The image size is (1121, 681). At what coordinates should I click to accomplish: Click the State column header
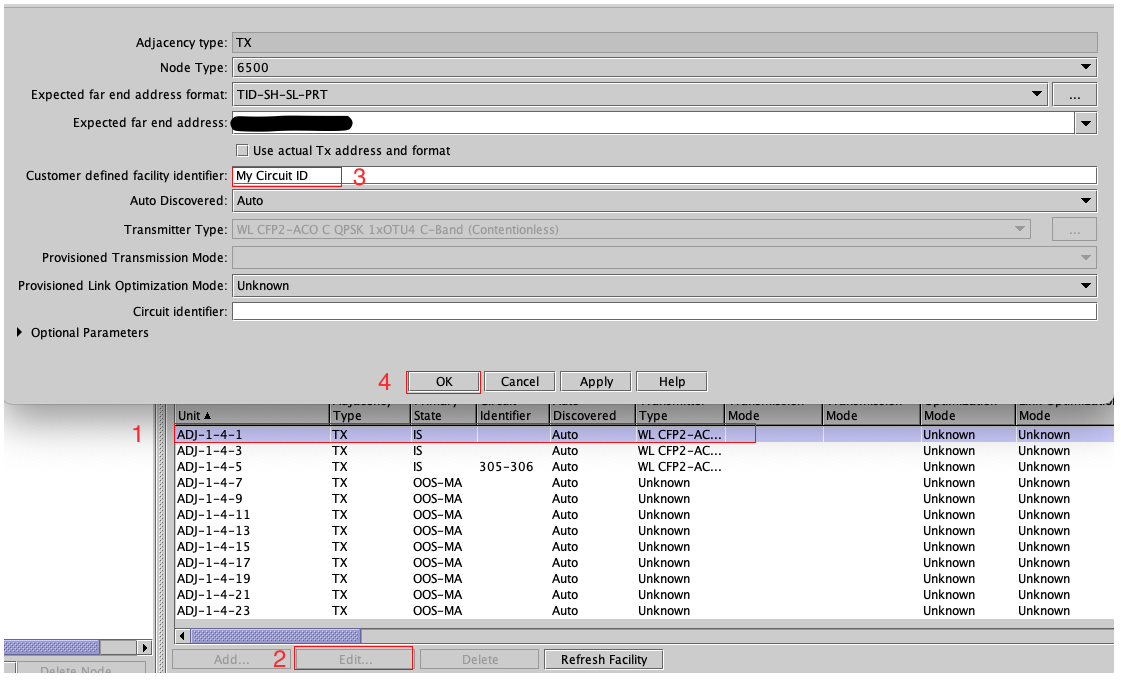click(443, 415)
